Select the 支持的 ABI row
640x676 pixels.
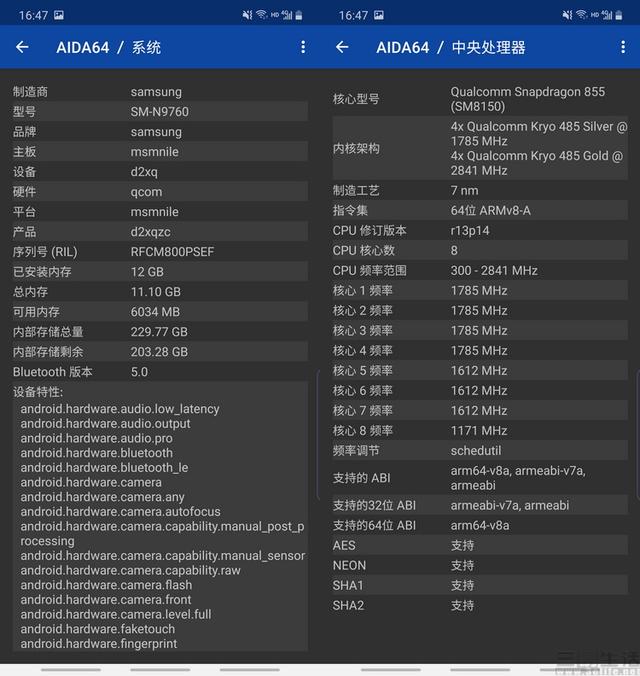[480, 478]
